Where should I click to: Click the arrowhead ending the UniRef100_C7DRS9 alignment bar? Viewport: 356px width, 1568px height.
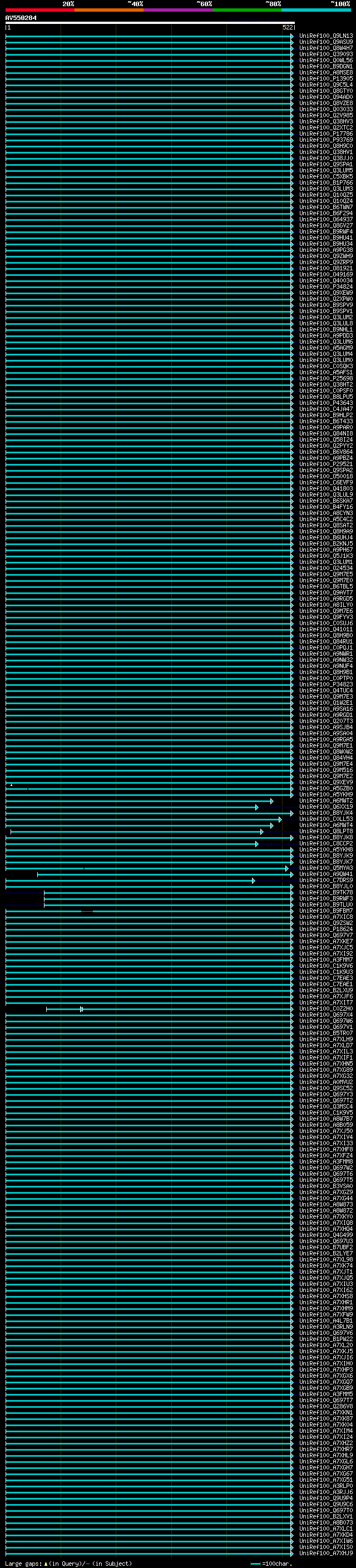[x=254, y=881]
